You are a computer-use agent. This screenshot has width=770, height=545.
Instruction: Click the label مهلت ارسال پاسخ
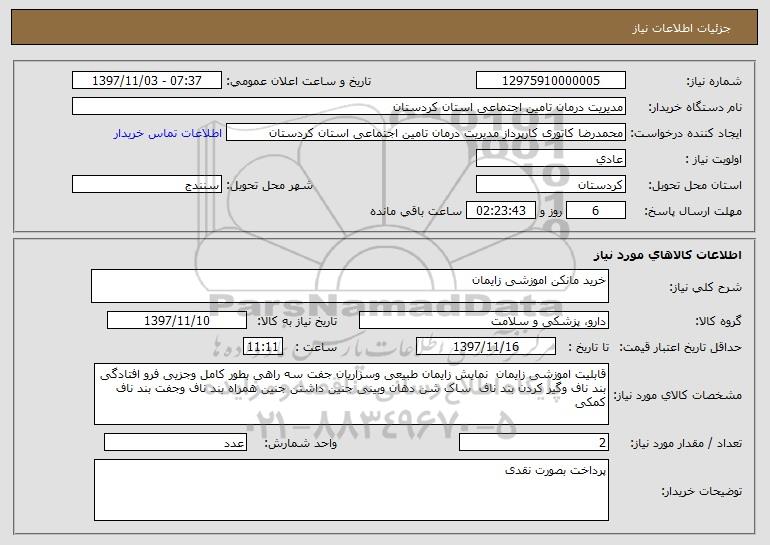coord(693,212)
